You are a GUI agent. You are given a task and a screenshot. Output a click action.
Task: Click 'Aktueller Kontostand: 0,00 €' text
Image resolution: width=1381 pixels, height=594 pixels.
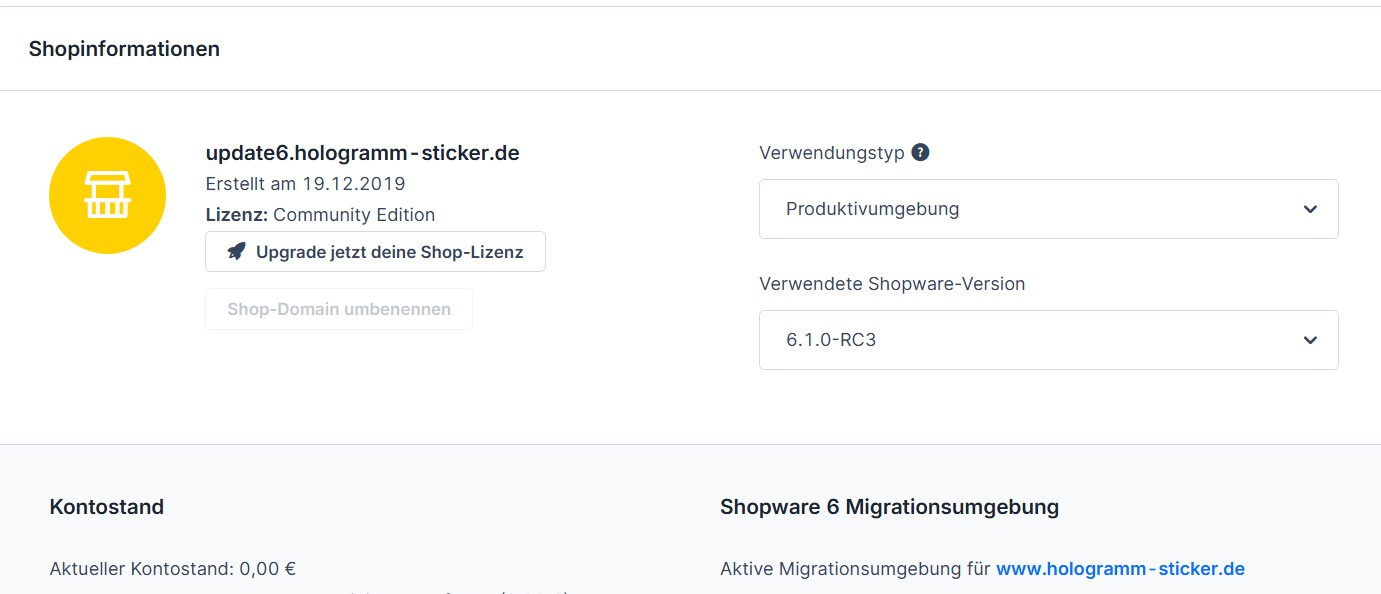click(173, 569)
